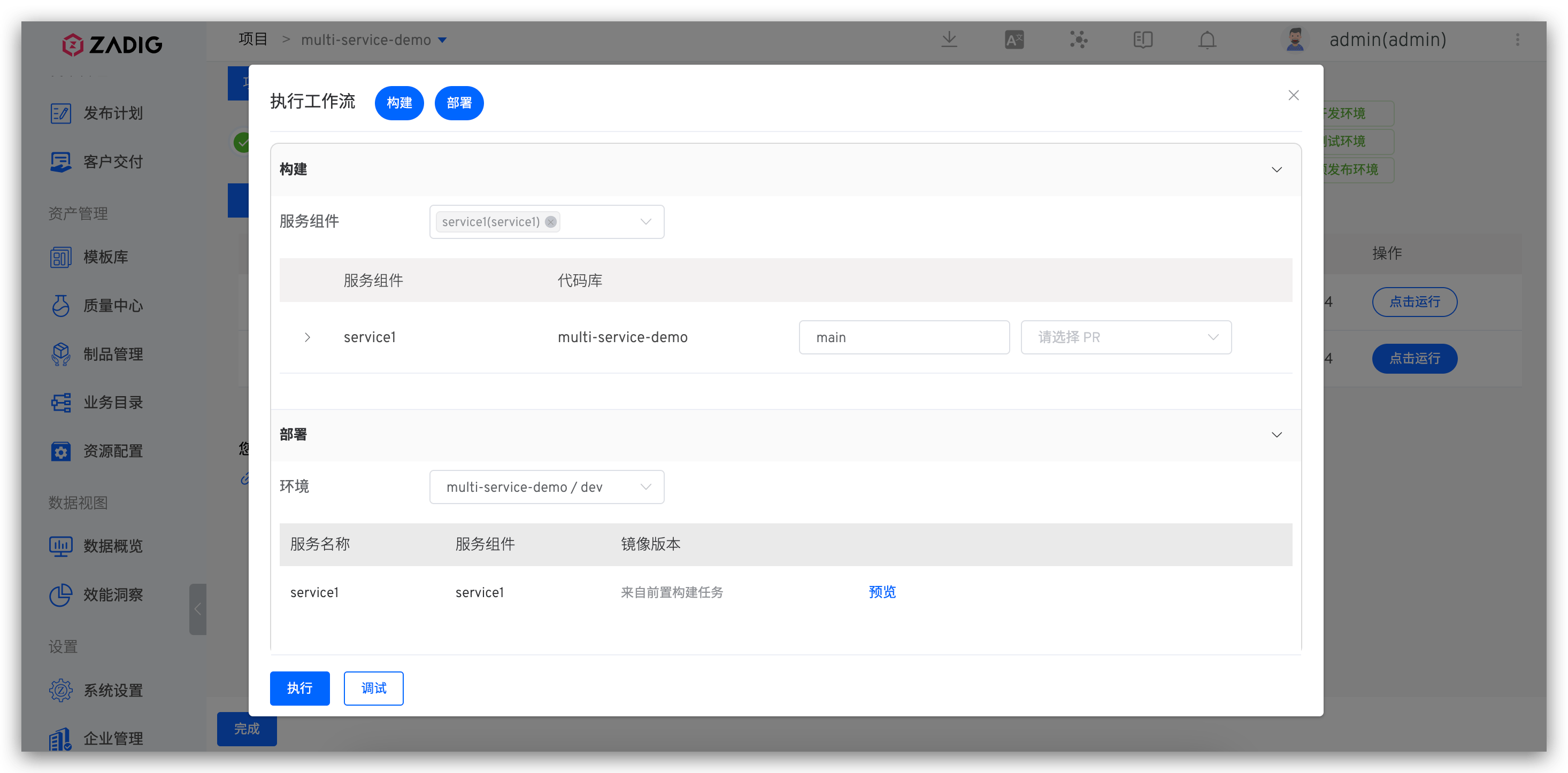Collapse the 构建 section chevron
This screenshot has height=773, width=1568.
(1277, 170)
